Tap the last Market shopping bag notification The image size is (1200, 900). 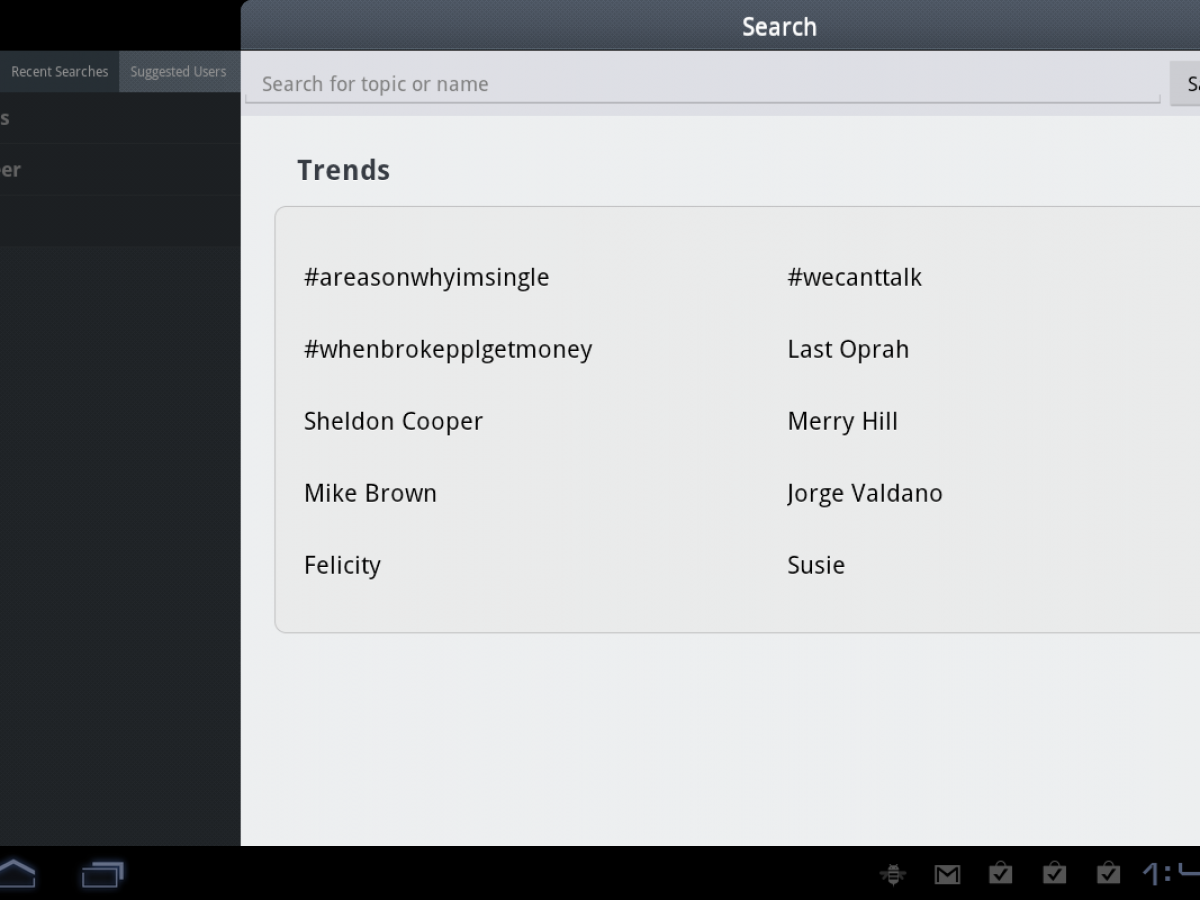click(x=1108, y=874)
